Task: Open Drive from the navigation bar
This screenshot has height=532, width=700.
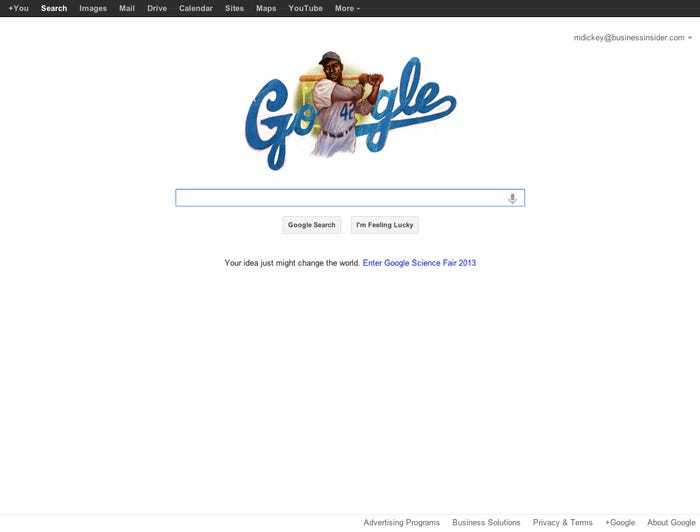Action: 157,8
